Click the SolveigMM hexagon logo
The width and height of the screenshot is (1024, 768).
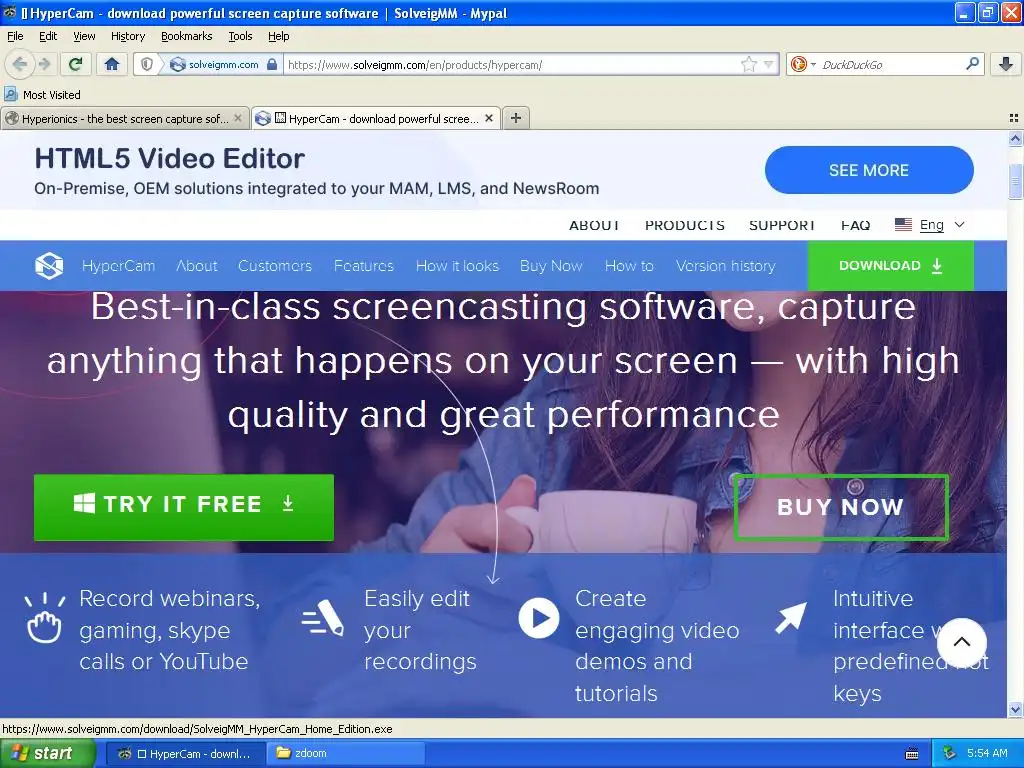tap(49, 266)
